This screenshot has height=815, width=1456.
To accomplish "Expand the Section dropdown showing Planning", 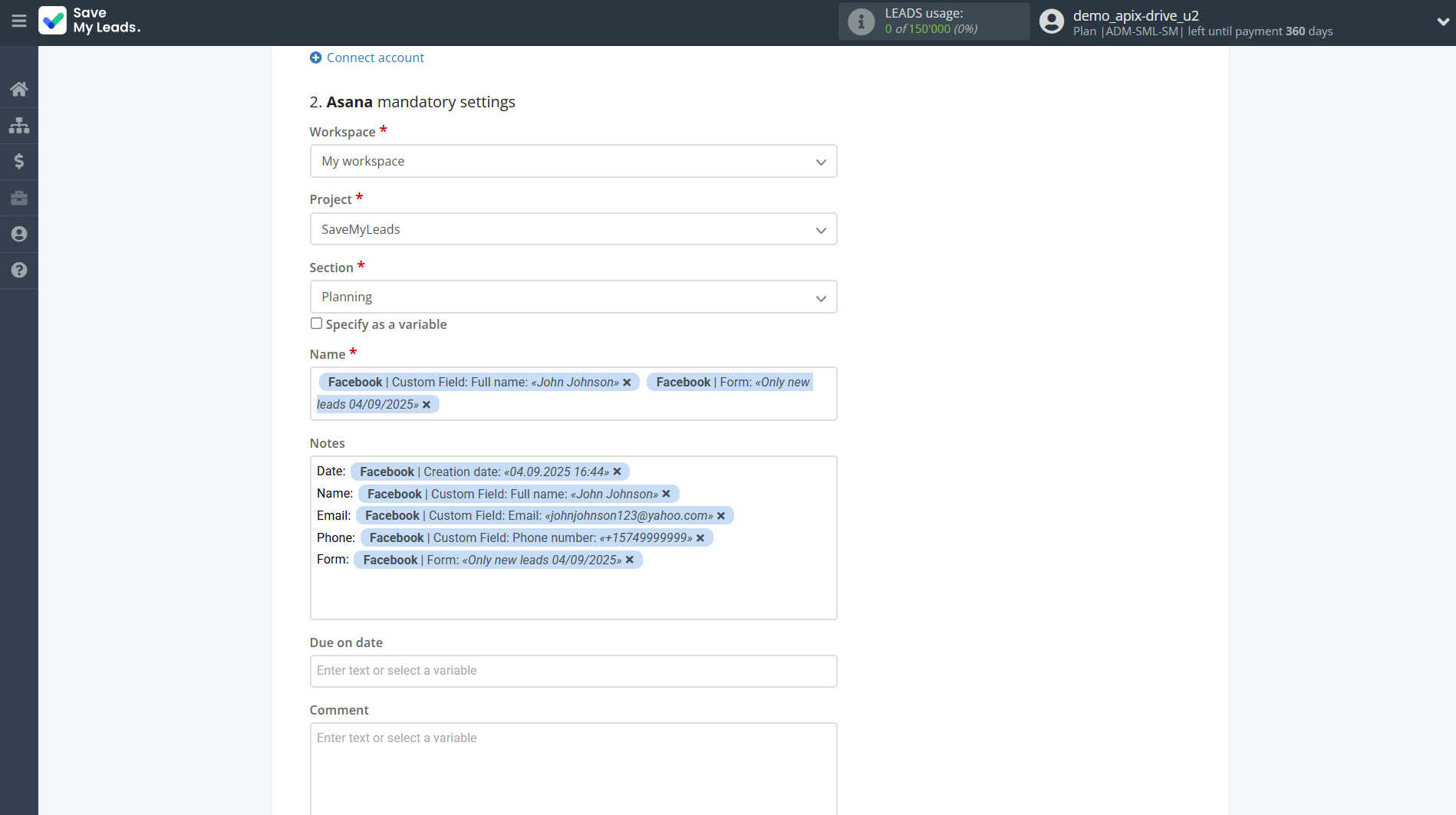I will click(x=573, y=297).
